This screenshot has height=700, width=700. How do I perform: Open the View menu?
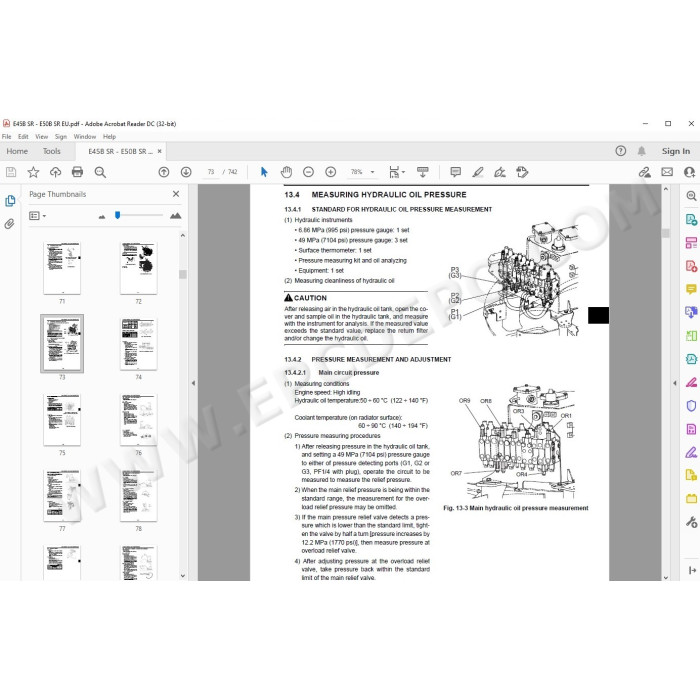click(x=42, y=137)
